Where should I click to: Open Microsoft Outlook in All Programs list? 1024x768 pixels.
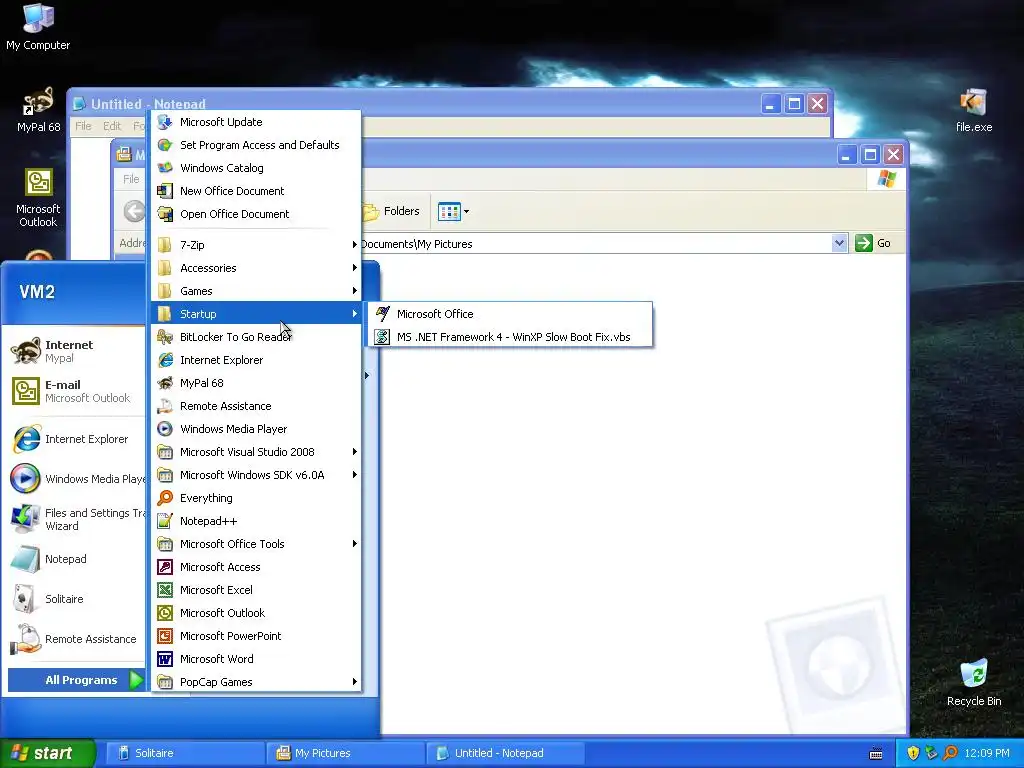point(256,613)
